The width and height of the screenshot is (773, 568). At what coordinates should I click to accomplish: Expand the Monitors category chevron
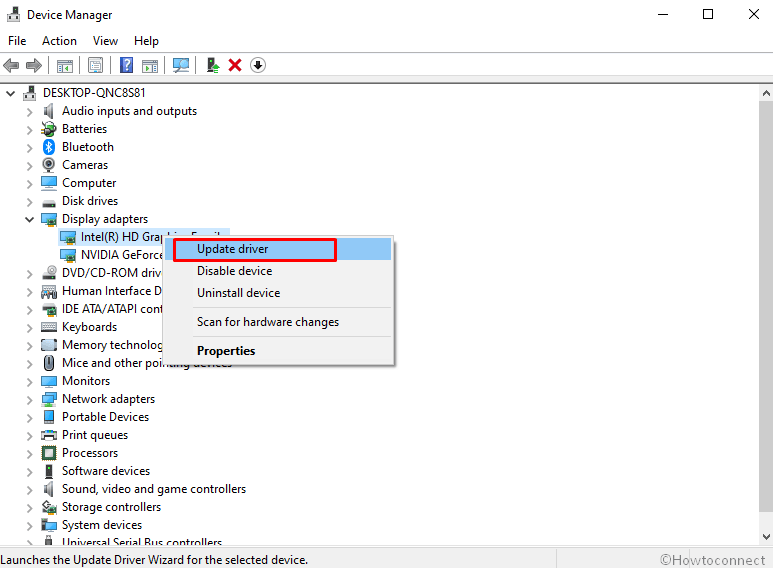[30, 382]
